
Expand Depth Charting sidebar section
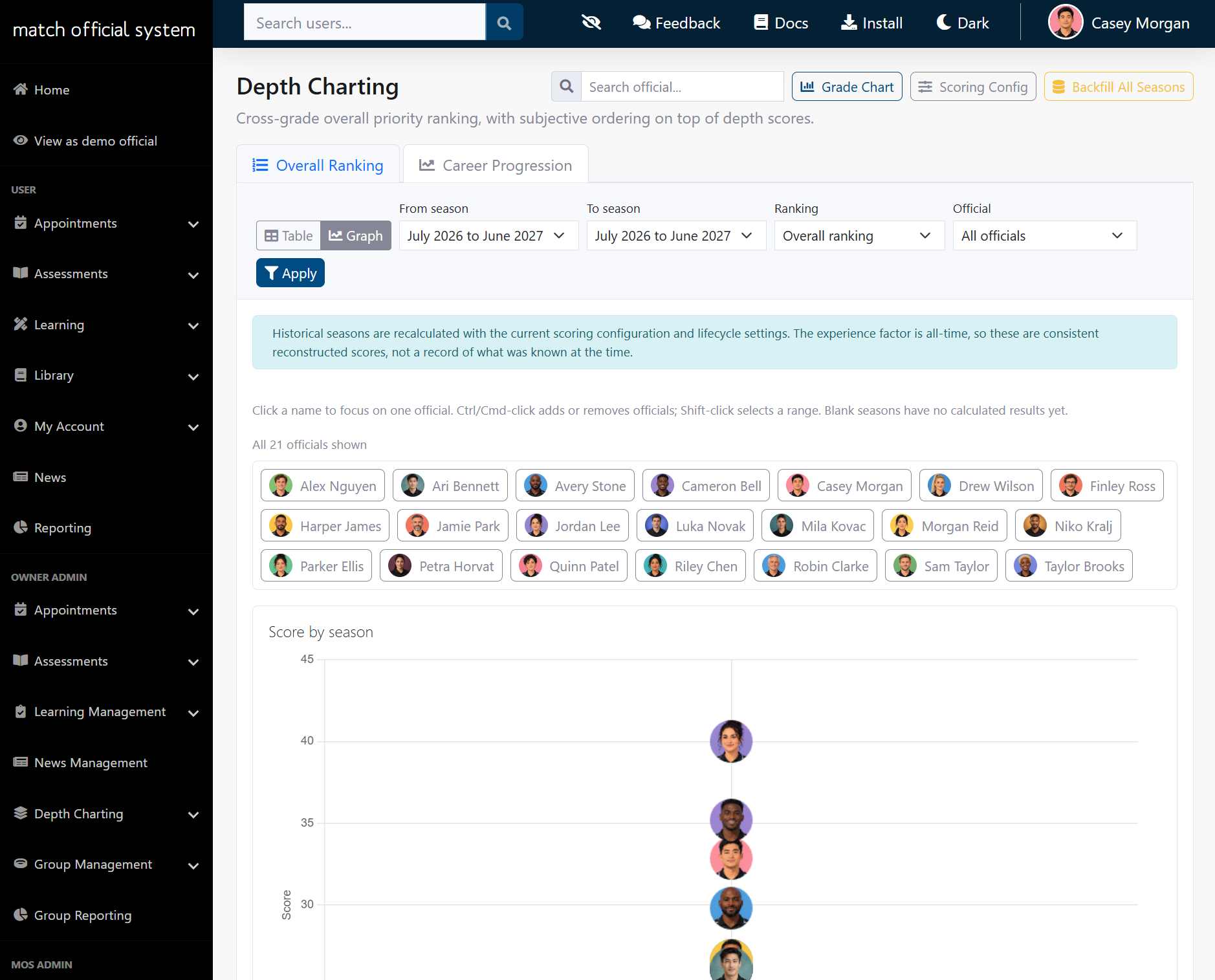pyautogui.click(x=106, y=814)
